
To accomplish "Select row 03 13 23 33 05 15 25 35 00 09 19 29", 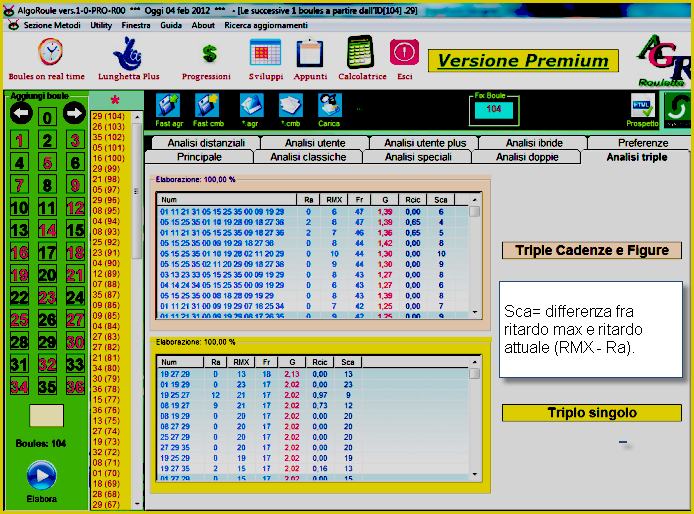I will pos(313,275).
